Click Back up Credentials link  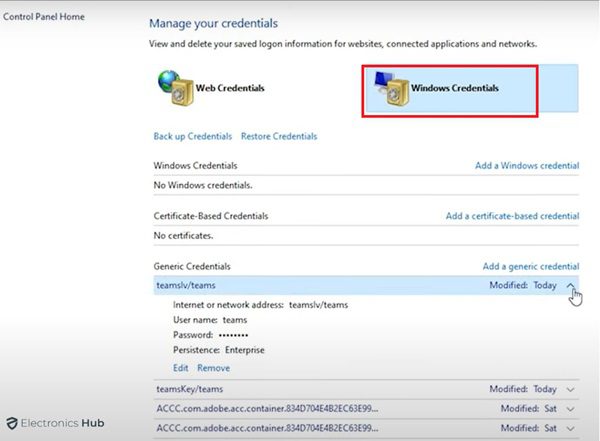click(x=192, y=136)
